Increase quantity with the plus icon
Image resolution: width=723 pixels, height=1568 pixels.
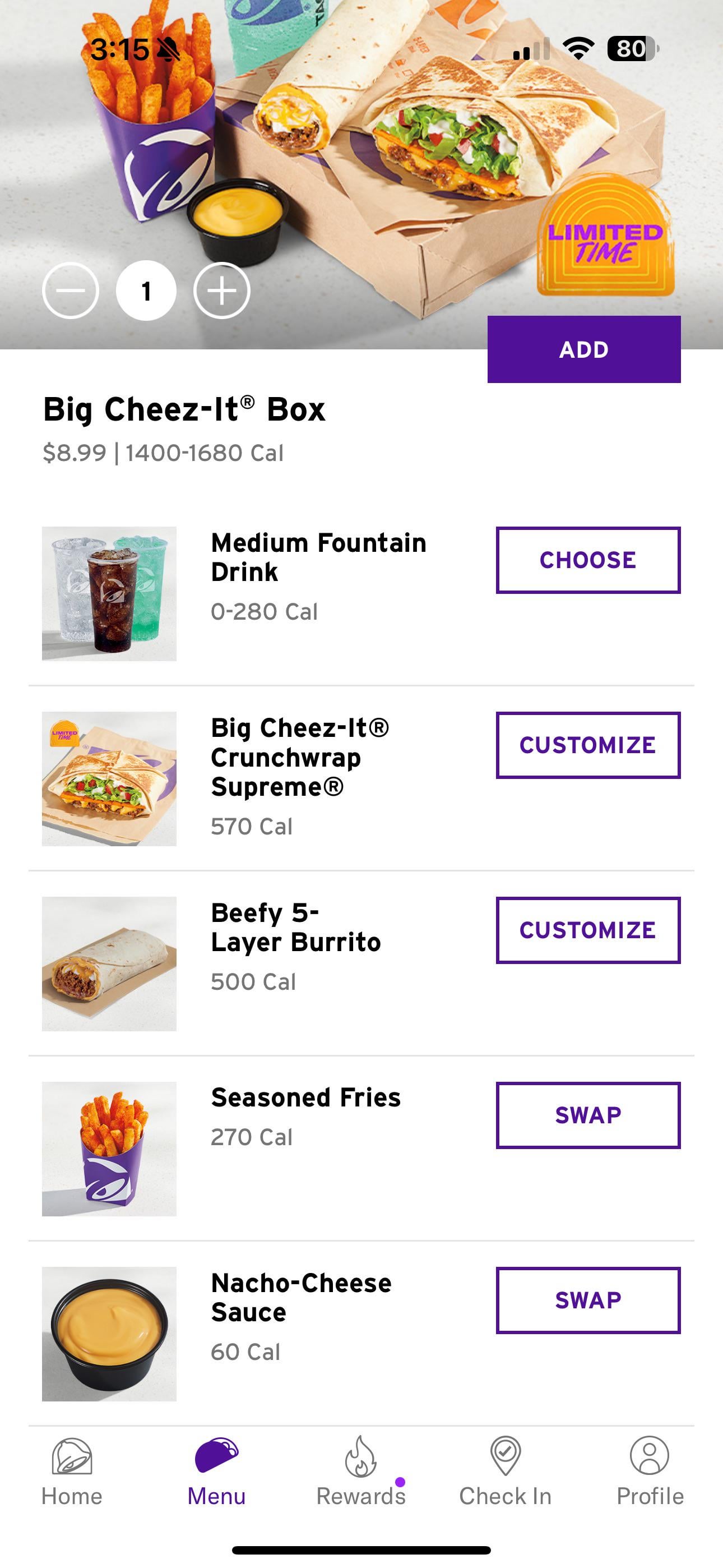[x=221, y=291]
